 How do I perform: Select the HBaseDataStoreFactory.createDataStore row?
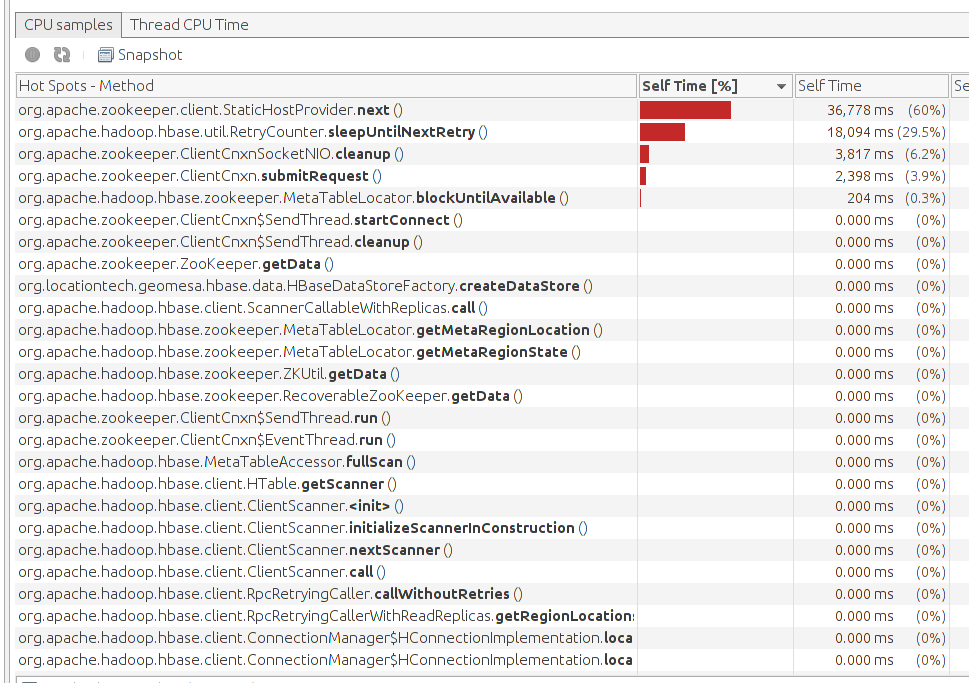[x=305, y=286]
